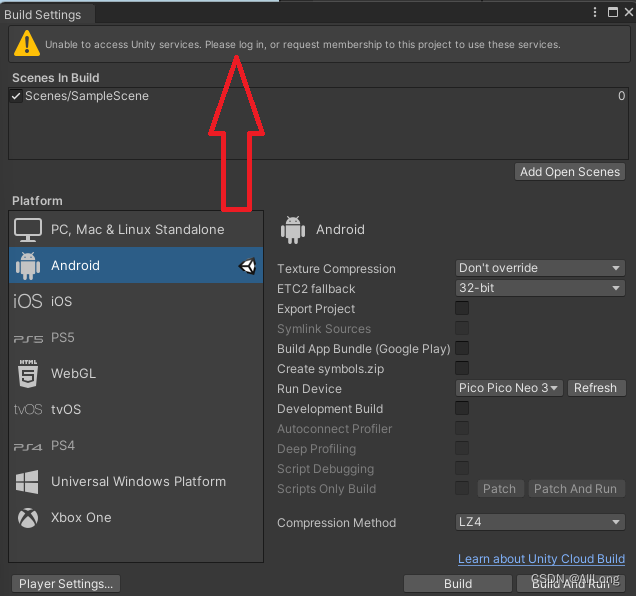Enable the Development Build checkbox
Viewport: 636px width, 596px height.
pos(462,408)
